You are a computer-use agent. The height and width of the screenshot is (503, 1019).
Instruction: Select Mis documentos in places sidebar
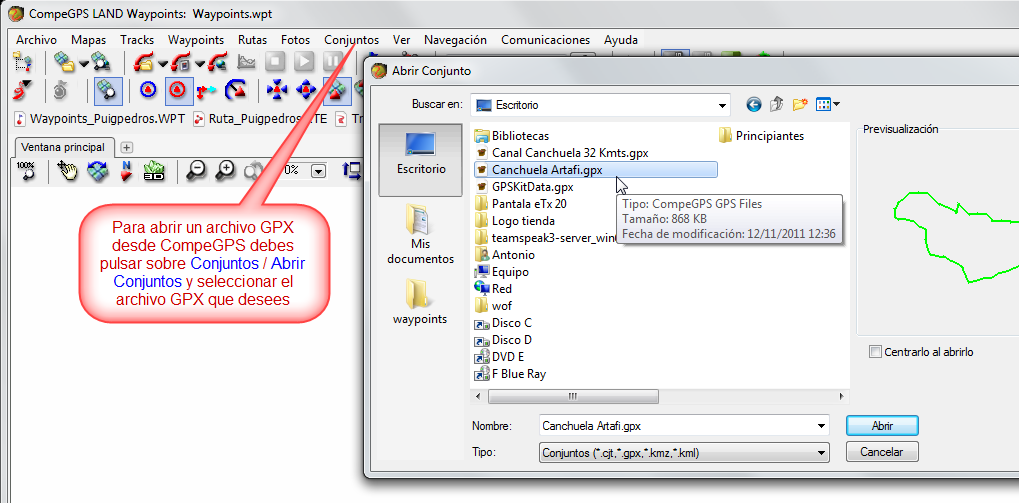click(x=421, y=234)
